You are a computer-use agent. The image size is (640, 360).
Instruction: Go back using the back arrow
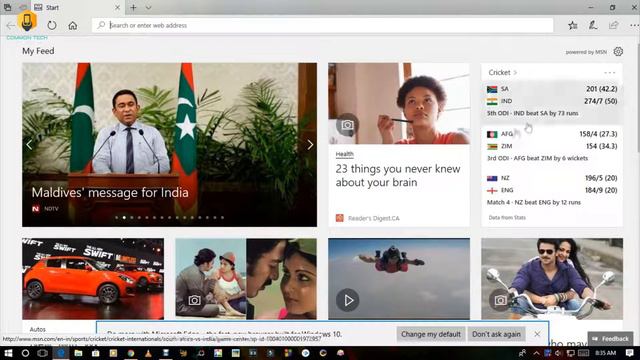(11, 25)
